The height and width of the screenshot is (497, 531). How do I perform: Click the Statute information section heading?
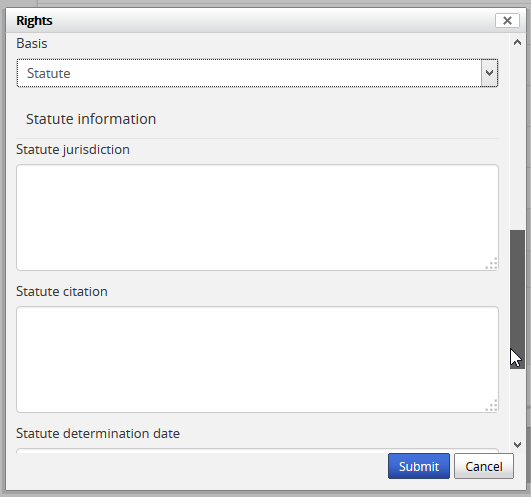[91, 119]
